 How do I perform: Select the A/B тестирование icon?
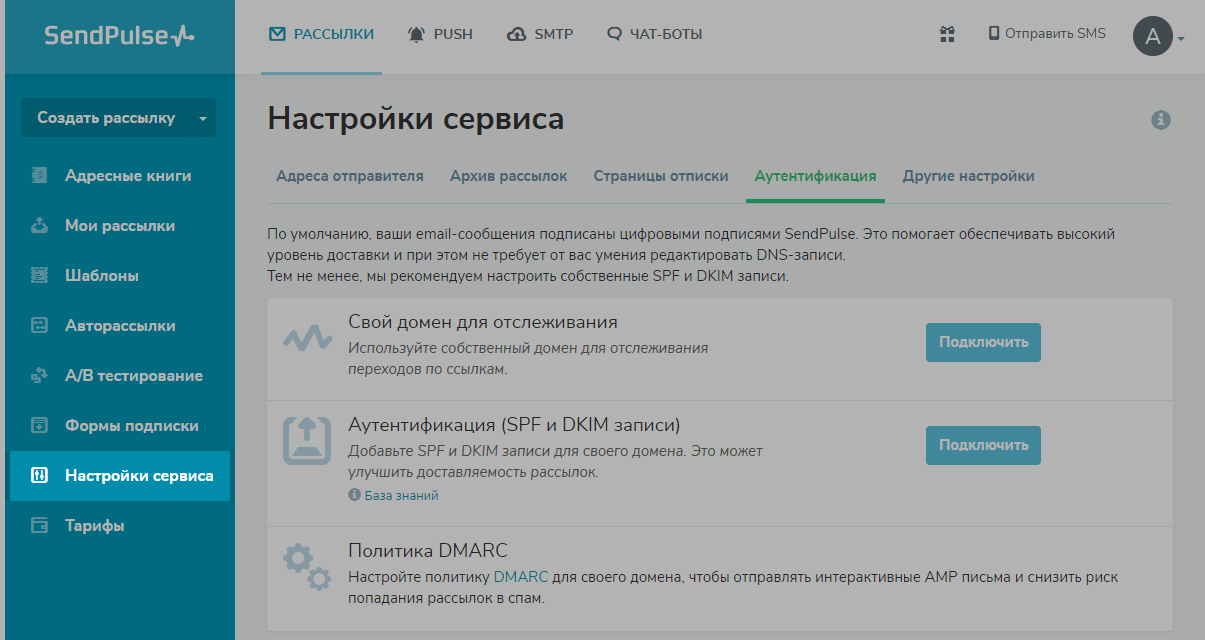click(x=39, y=375)
